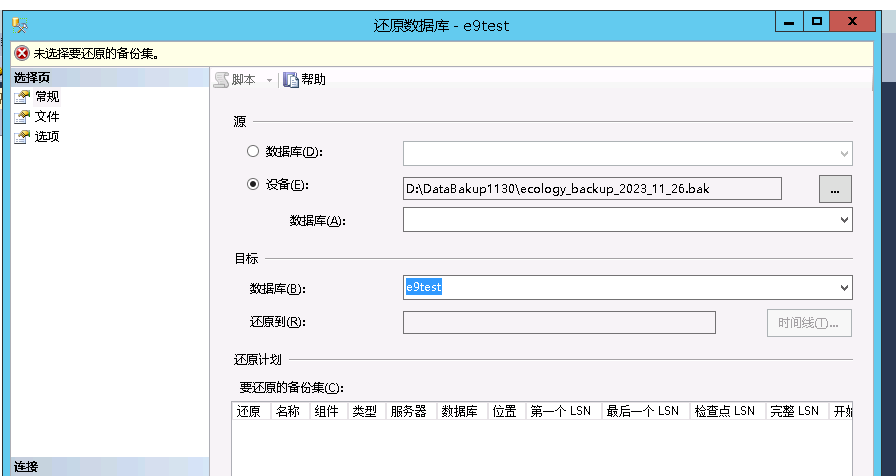The image size is (896, 476).
Task: Maximize the 还原数据库 window
Action: click(817, 22)
